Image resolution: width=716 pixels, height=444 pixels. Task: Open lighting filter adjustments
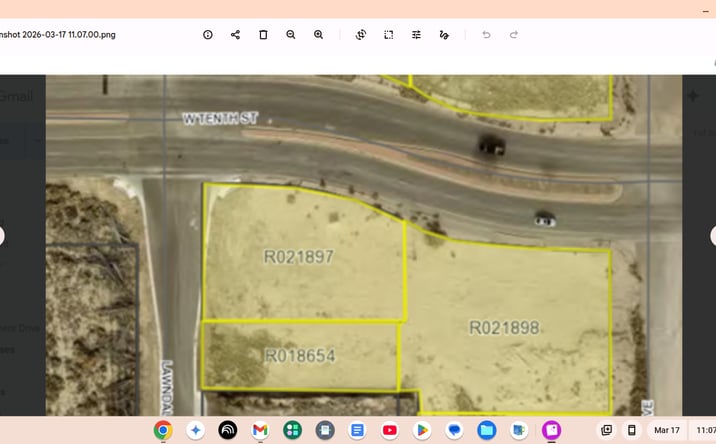[416, 35]
